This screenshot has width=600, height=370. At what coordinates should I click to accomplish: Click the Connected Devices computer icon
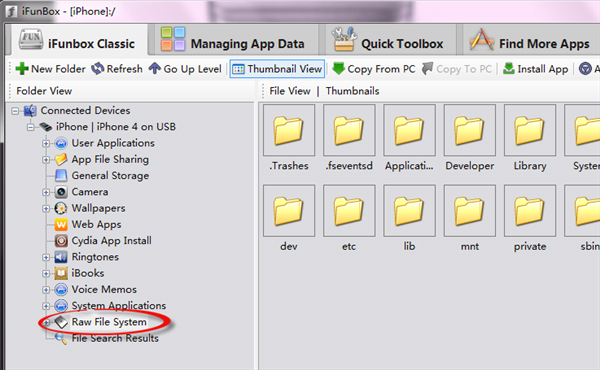[30, 111]
